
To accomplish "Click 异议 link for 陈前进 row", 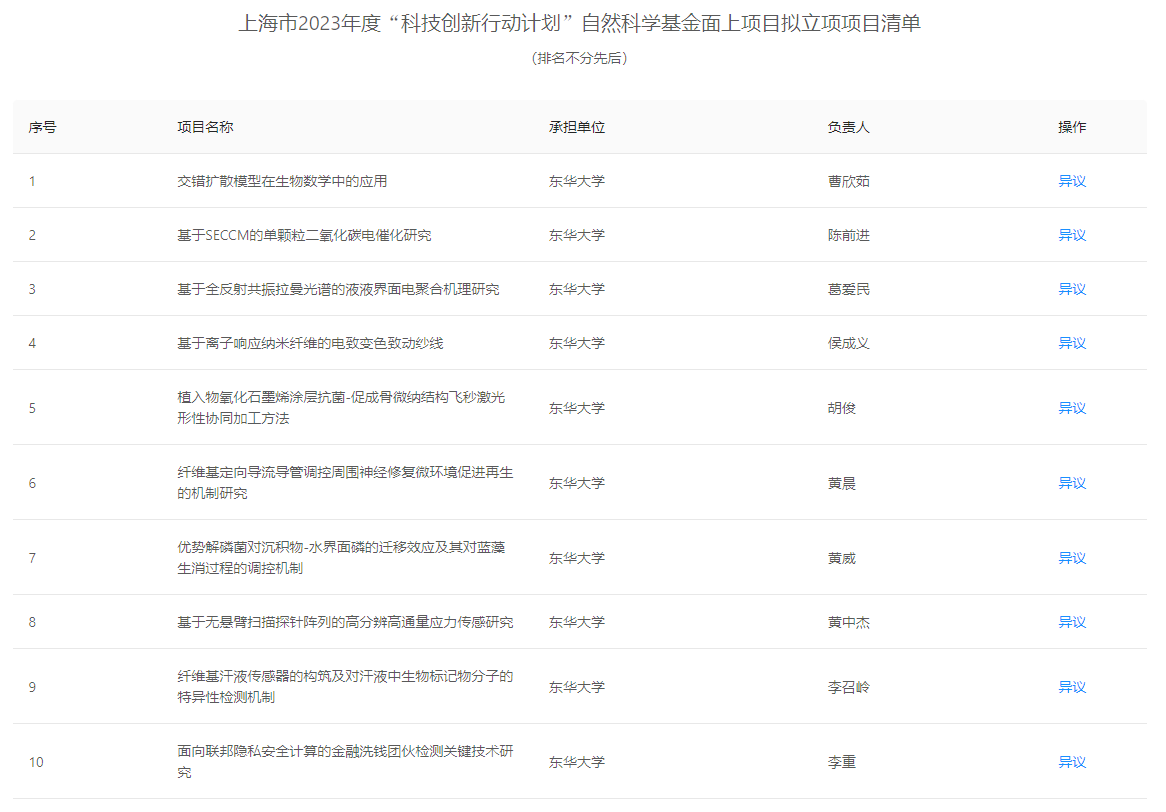I will [1072, 235].
